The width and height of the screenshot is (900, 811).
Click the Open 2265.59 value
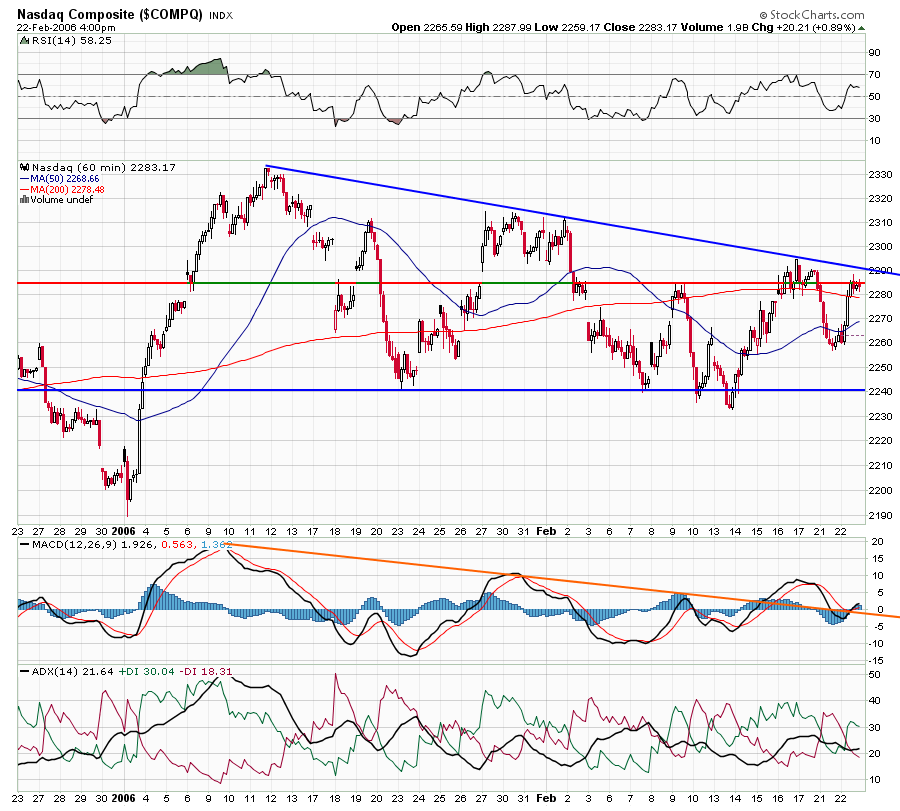coord(426,28)
